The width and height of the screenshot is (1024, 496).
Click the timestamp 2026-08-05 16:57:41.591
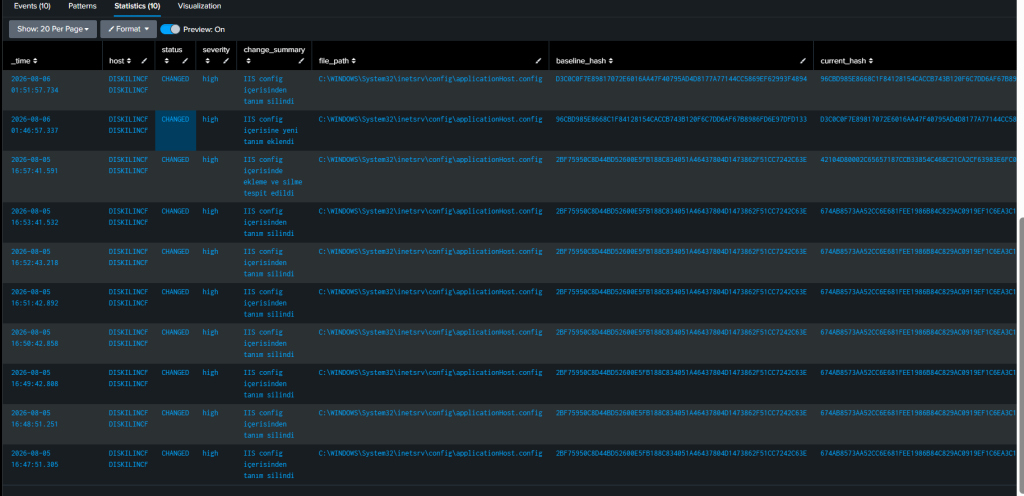[x=35, y=165]
